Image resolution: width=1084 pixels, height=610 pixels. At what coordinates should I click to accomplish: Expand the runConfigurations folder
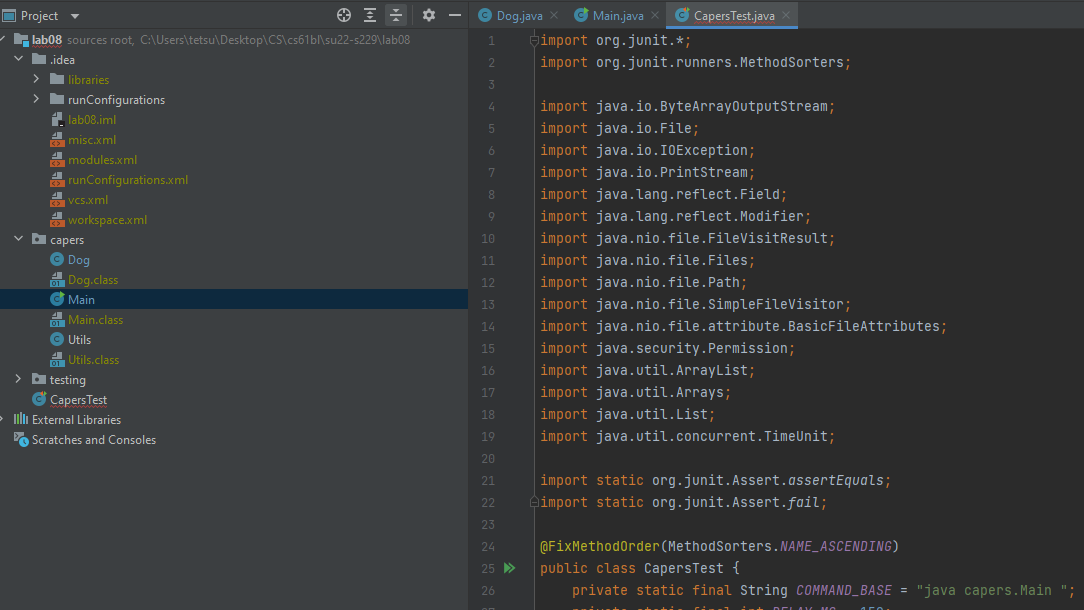37,99
